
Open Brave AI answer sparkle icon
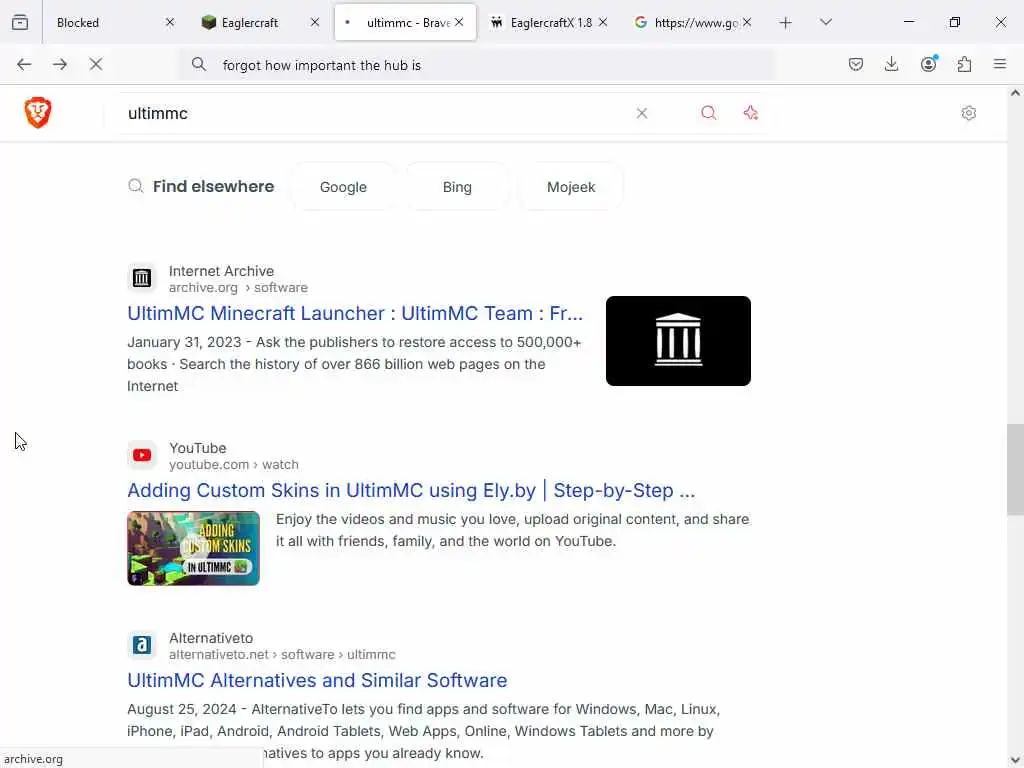[x=751, y=113]
